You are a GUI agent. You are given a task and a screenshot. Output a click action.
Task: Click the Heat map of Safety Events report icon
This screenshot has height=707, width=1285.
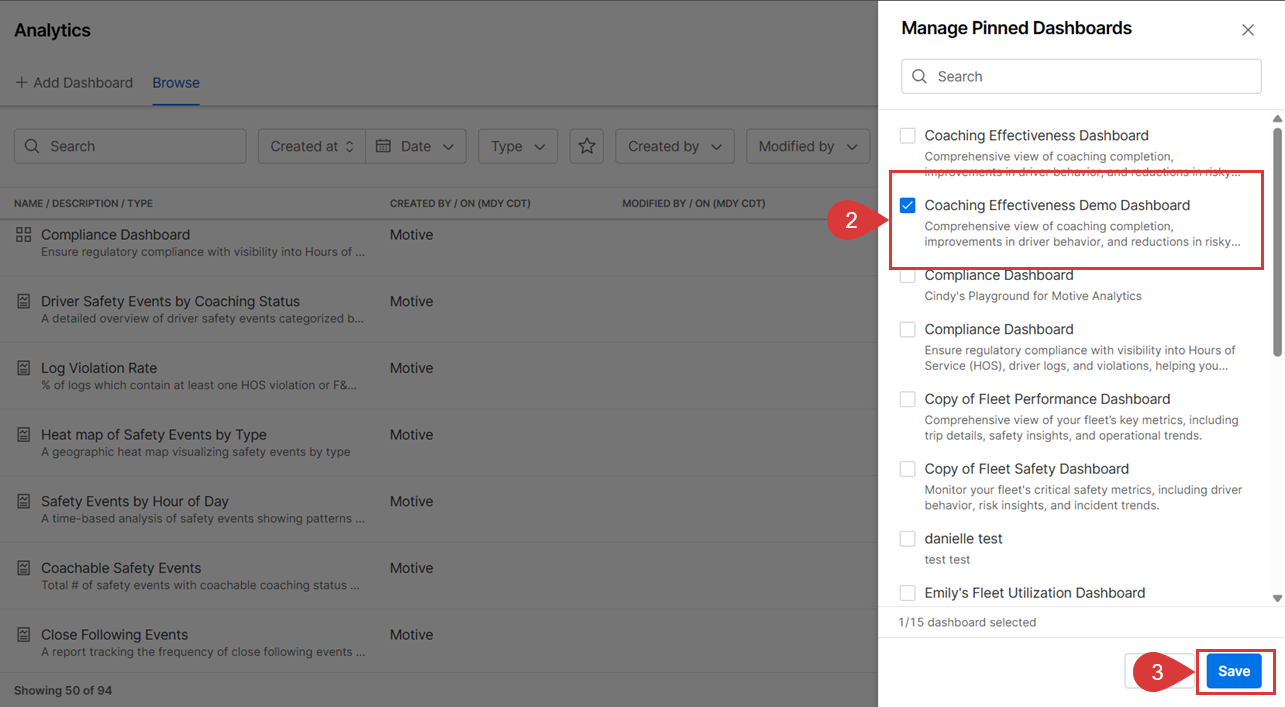click(23, 435)
